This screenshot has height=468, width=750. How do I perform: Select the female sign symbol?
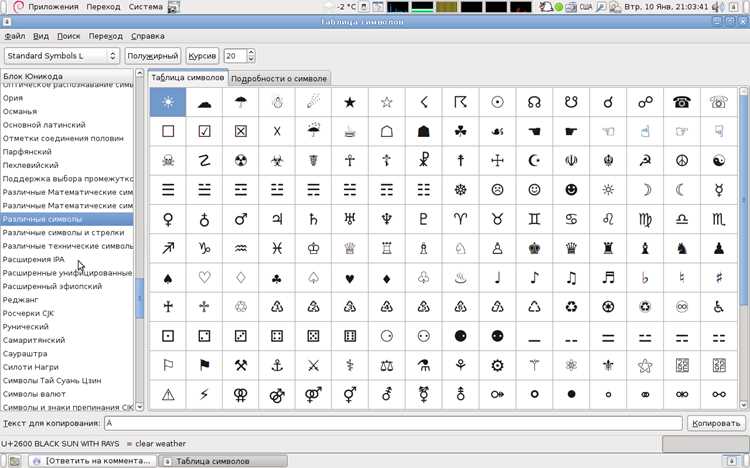168,219
